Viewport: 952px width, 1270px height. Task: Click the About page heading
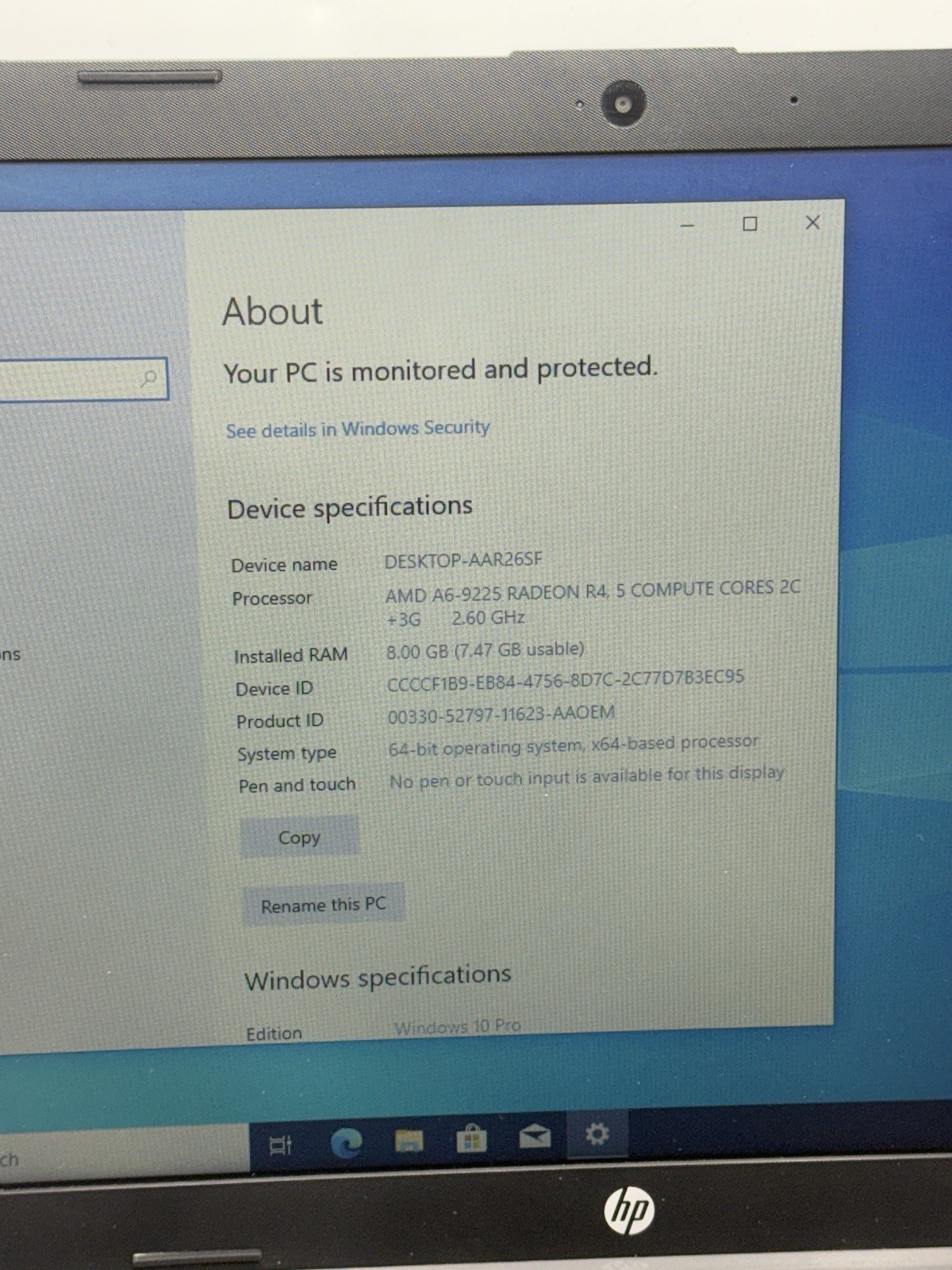click(272, 310)
